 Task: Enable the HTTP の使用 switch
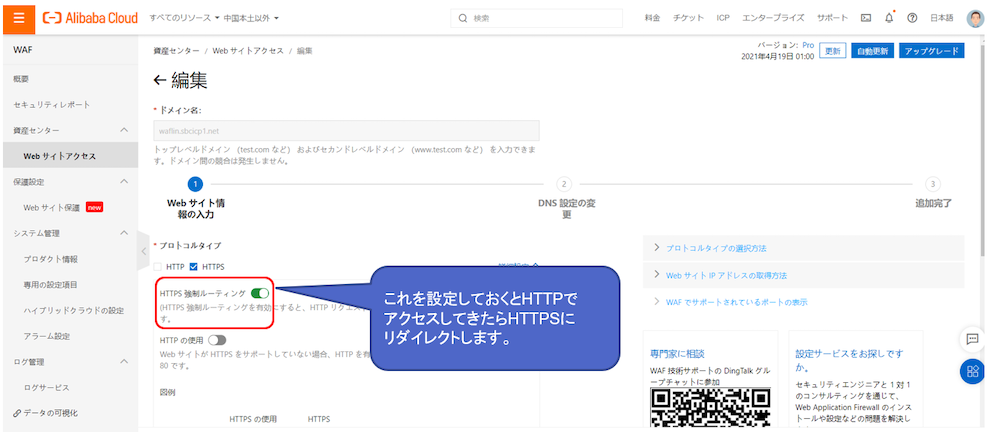click(x=217, y=340)
